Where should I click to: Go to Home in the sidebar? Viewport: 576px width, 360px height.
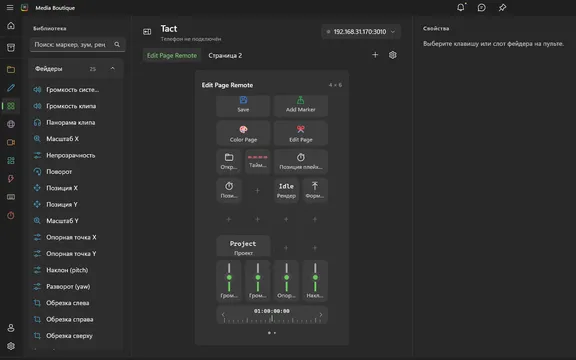coord(11,26)
